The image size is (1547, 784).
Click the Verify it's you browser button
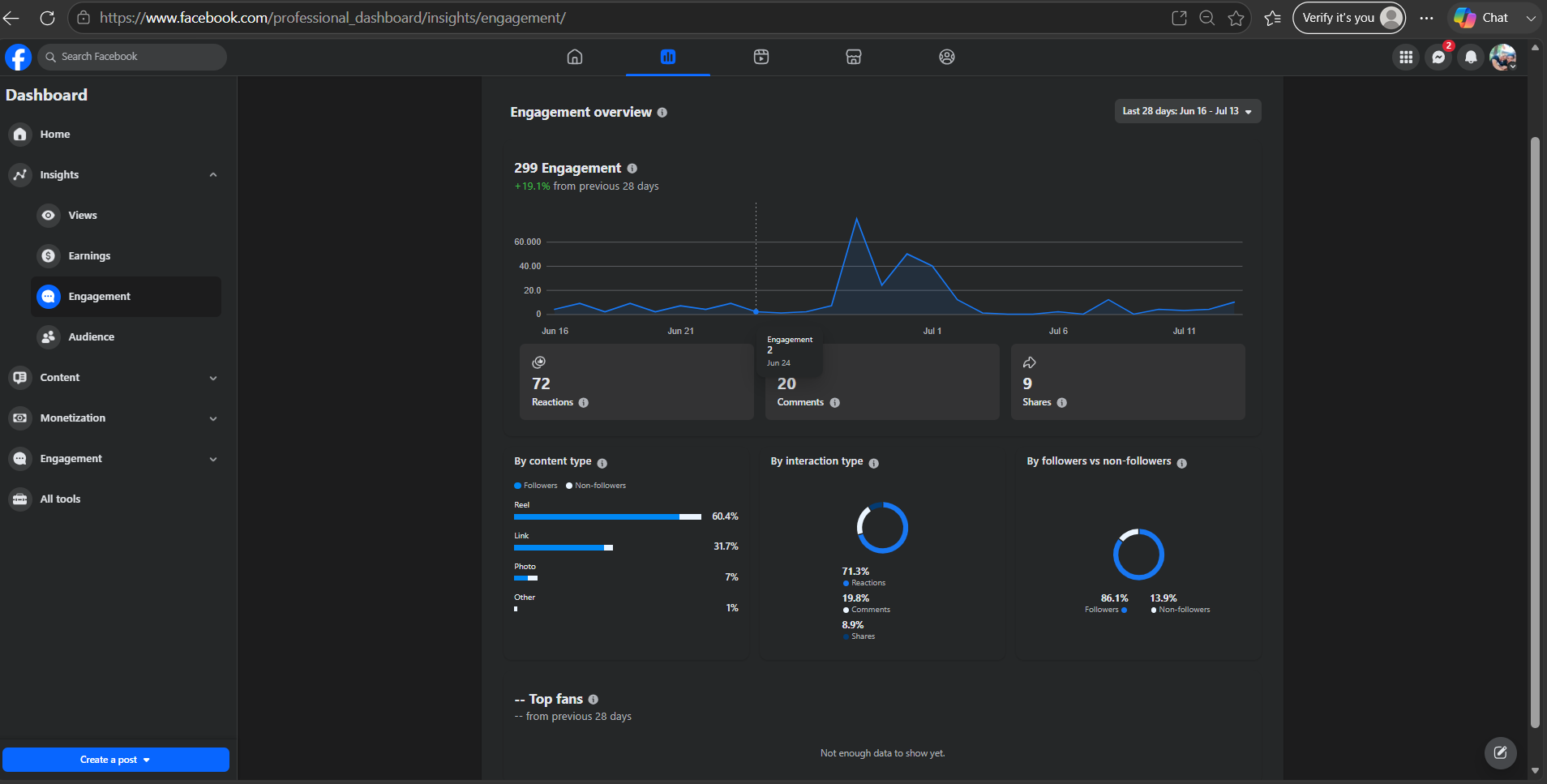tap(1349, 18)
